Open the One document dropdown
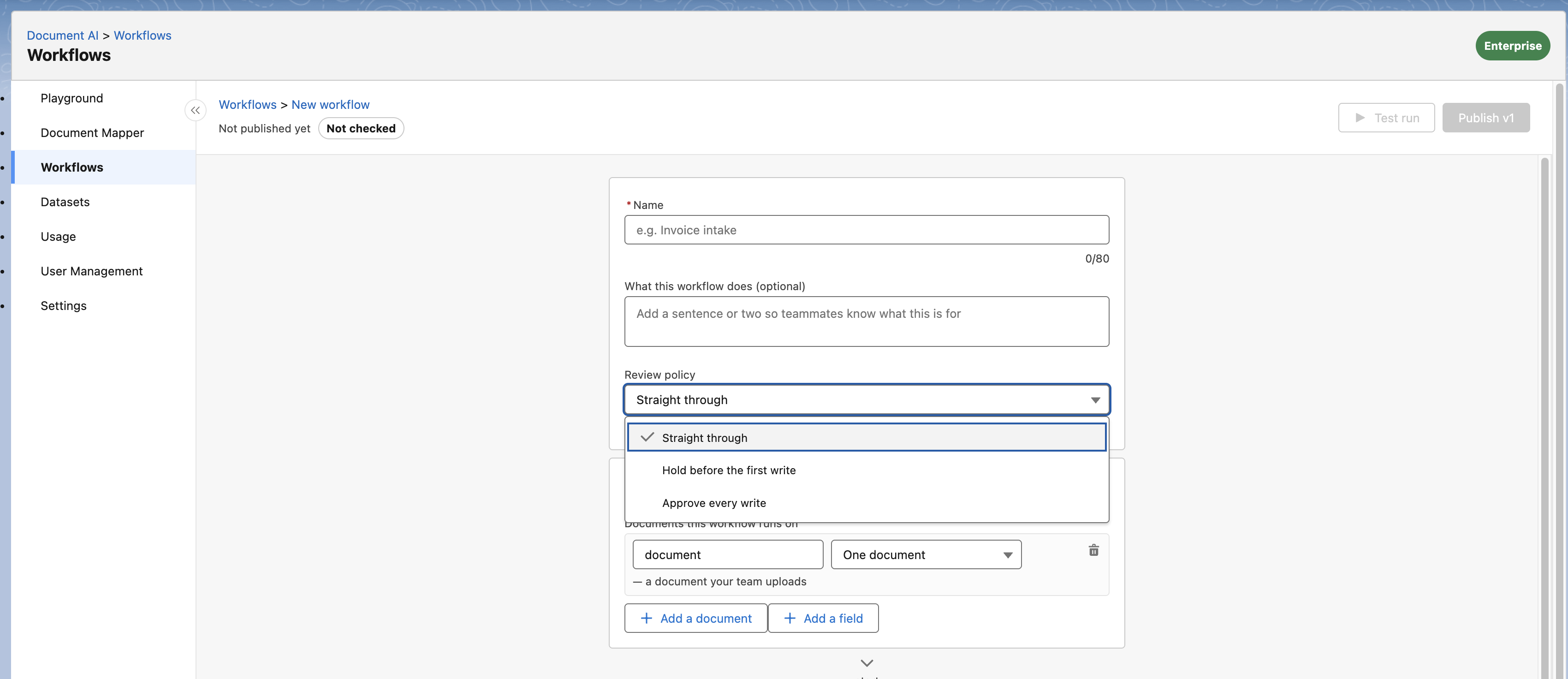The width and height of the screenshot is (1568, 679). point(926,555)
